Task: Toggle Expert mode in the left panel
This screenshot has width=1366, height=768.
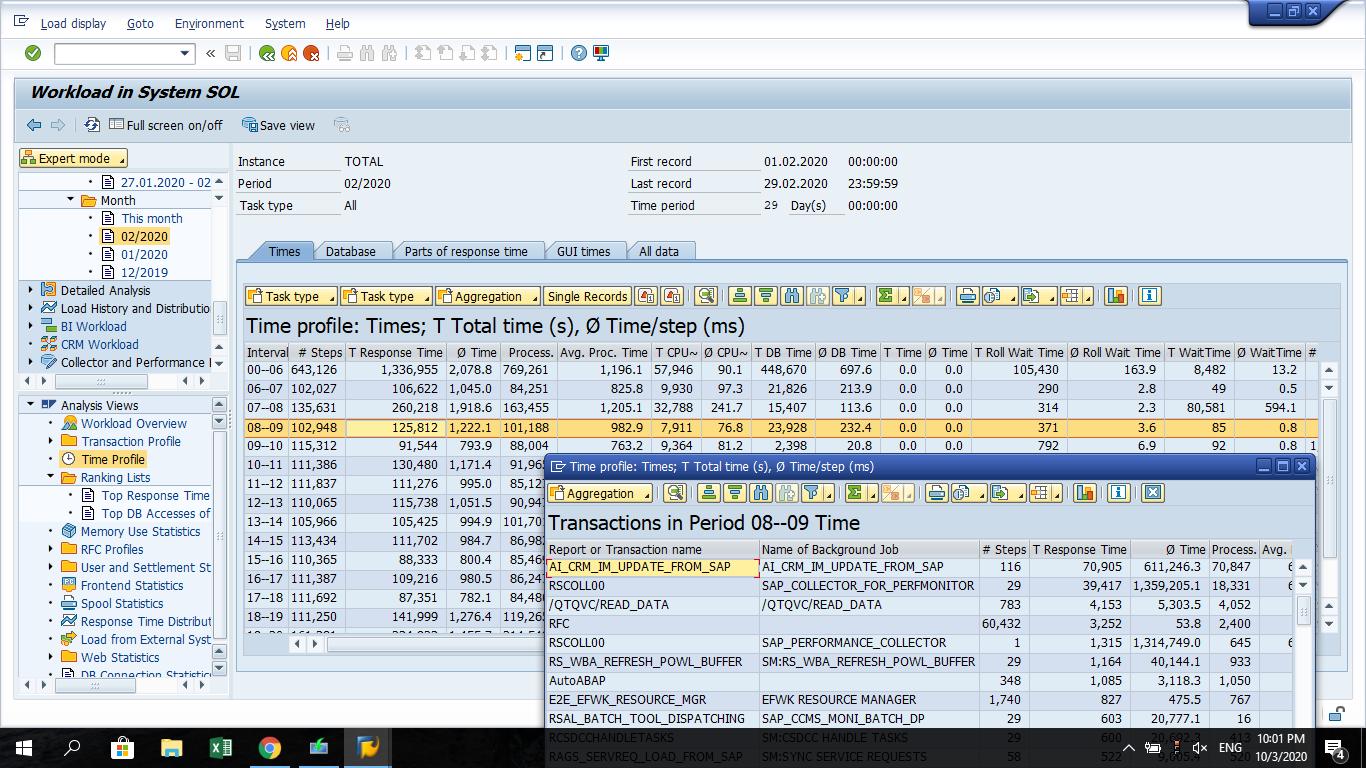Action: 72,157
